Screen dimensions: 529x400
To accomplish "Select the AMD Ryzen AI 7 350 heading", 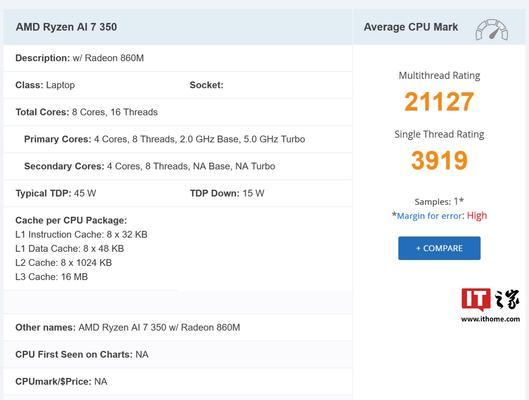I will click(x=66, y=27).
